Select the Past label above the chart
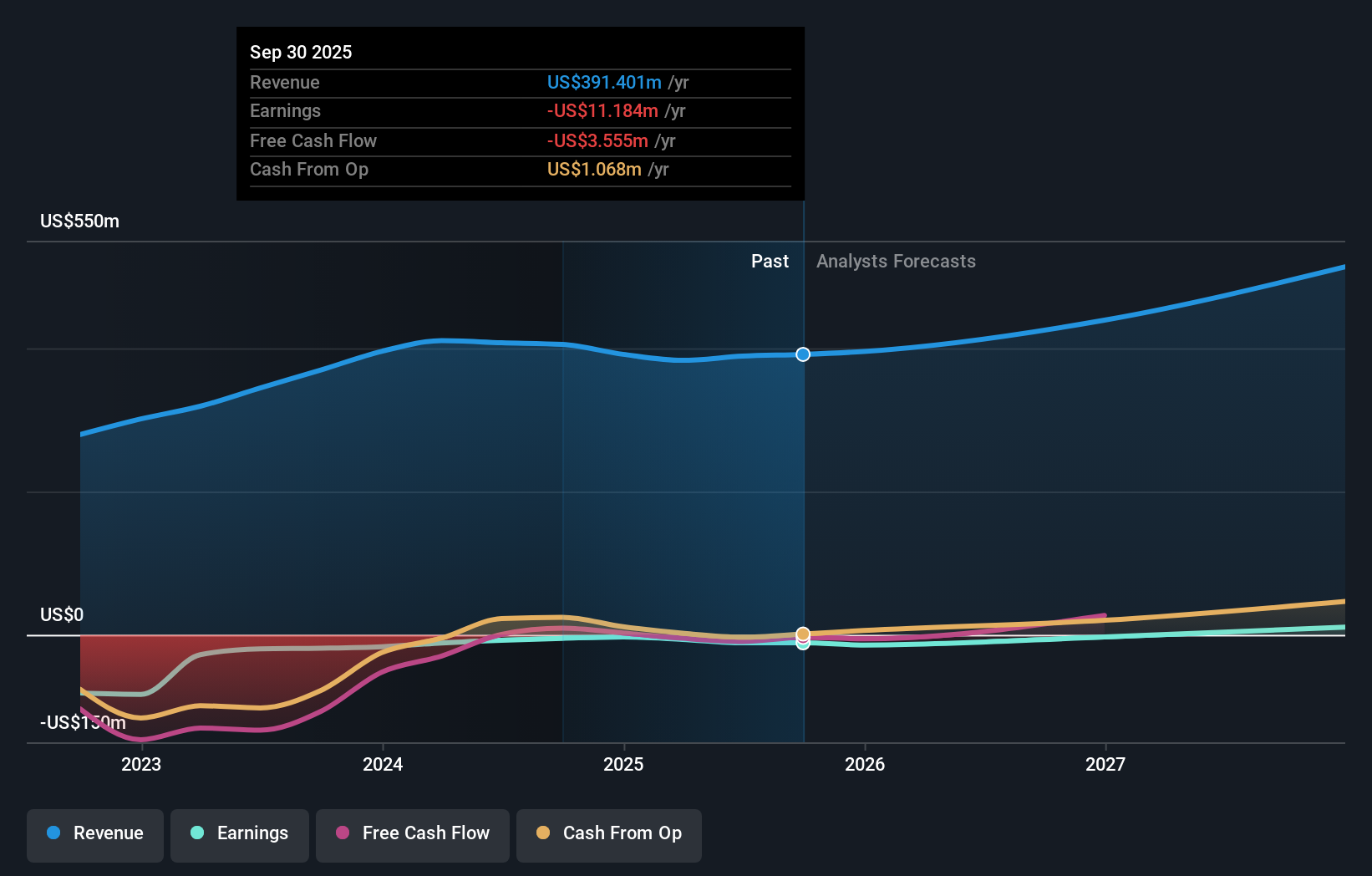 point(770,261)
